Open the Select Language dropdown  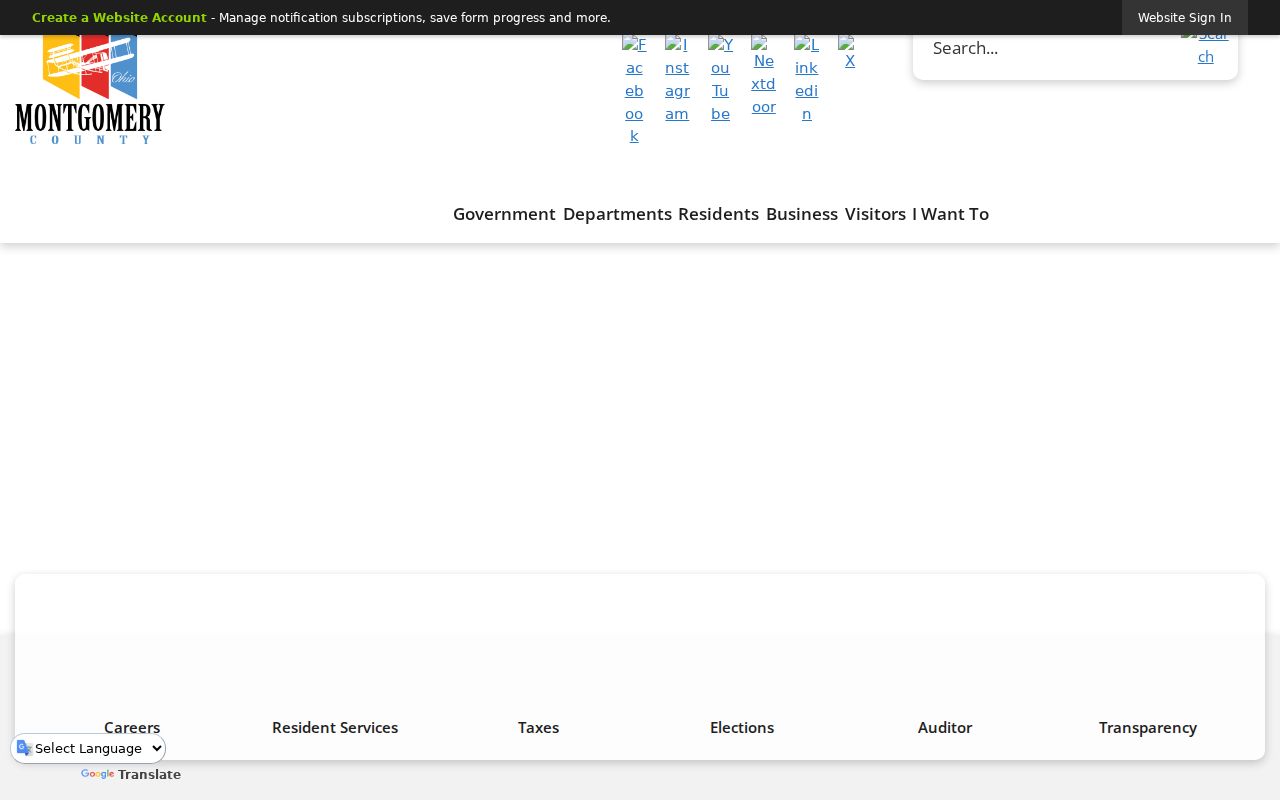pos(88,748)
